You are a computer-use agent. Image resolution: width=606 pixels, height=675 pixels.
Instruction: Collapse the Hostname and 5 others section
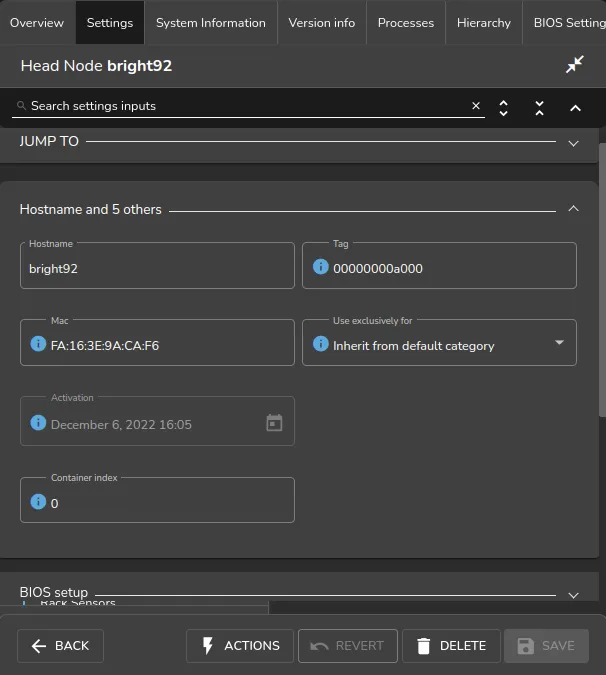(x=573, y=209)
